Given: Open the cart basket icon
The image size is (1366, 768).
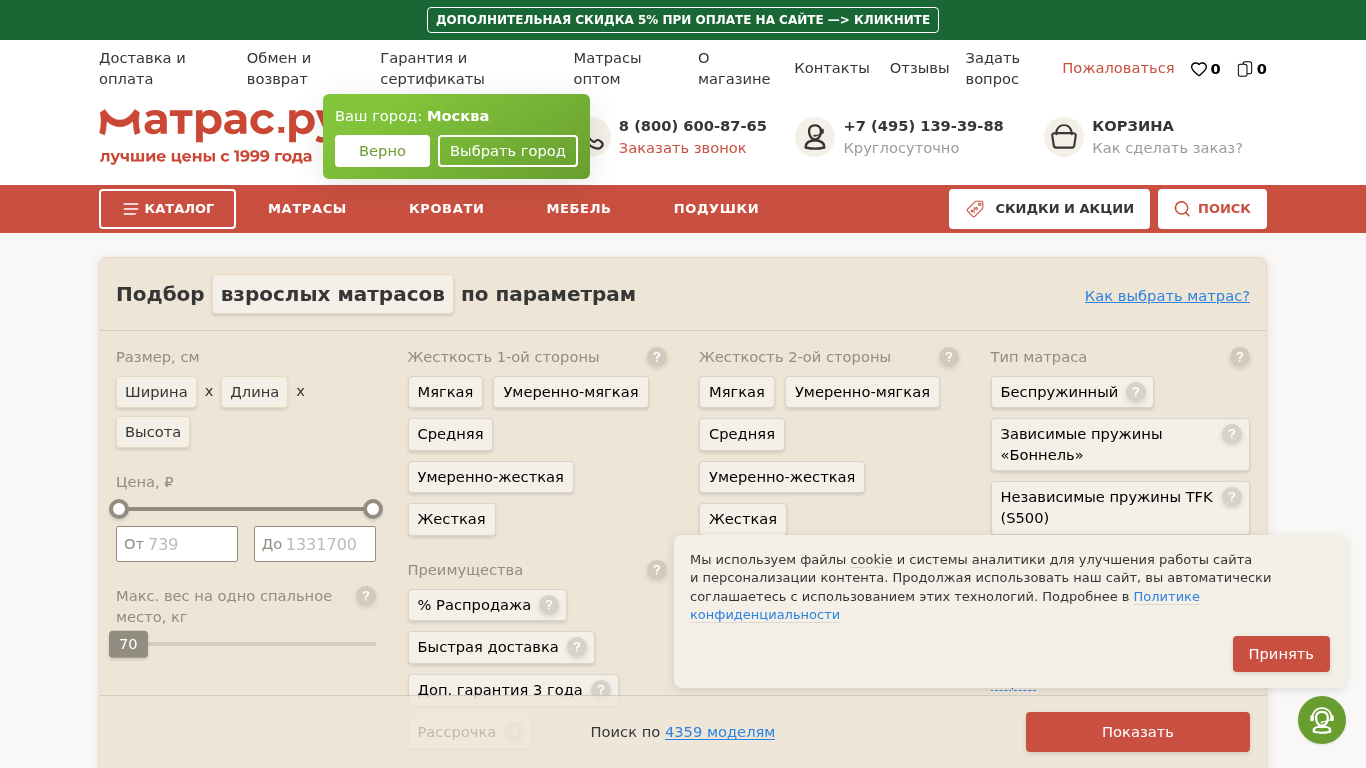Looking at the screenshot, I should click(x=1064, y=137).
